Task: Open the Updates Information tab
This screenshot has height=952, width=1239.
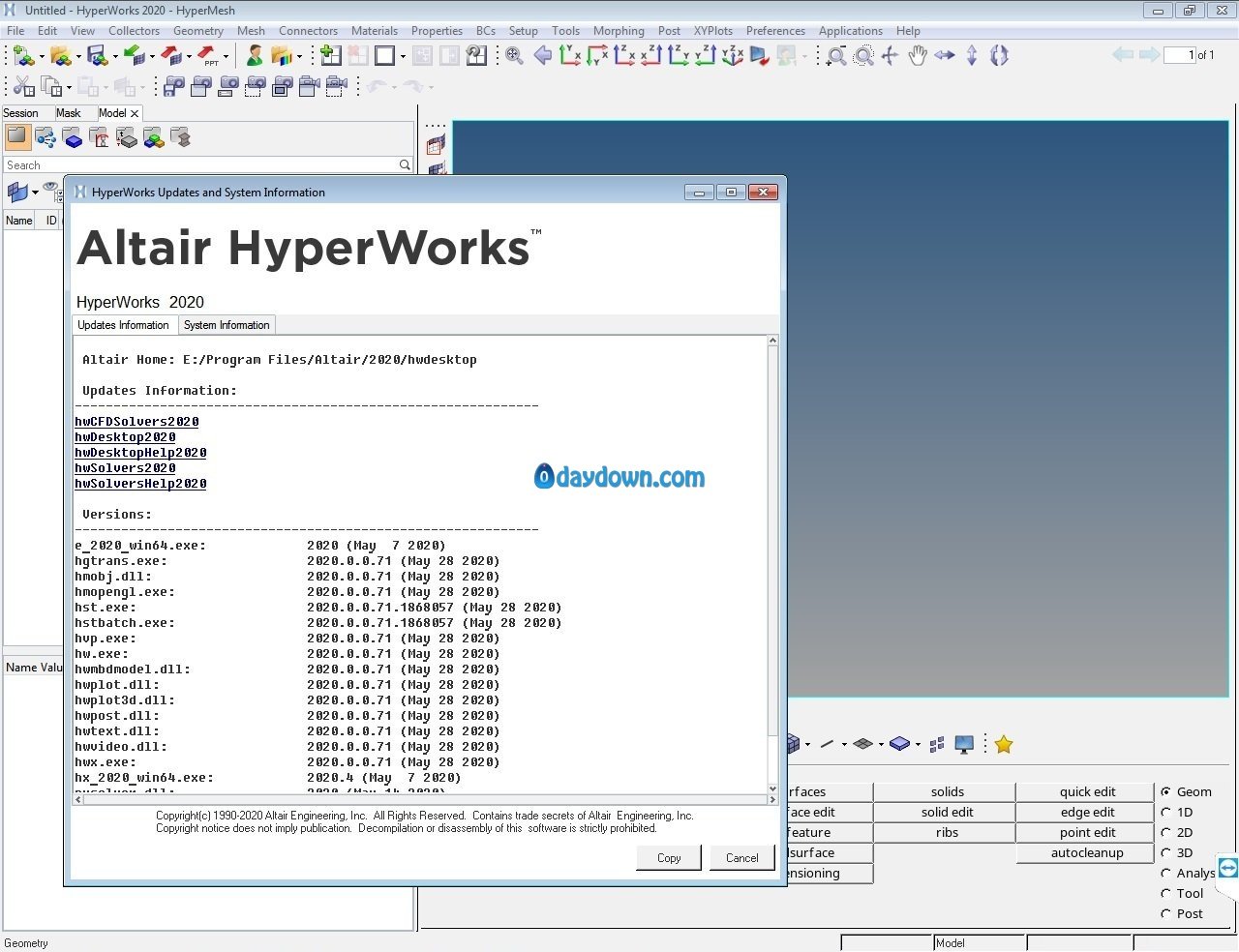Action: point(124,324)
